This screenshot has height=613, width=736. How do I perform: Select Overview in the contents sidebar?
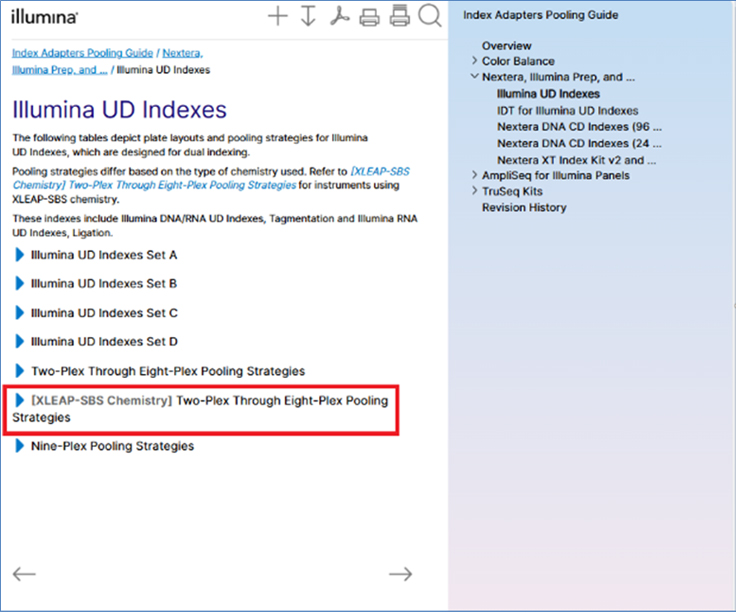click(x=506, y=46)
